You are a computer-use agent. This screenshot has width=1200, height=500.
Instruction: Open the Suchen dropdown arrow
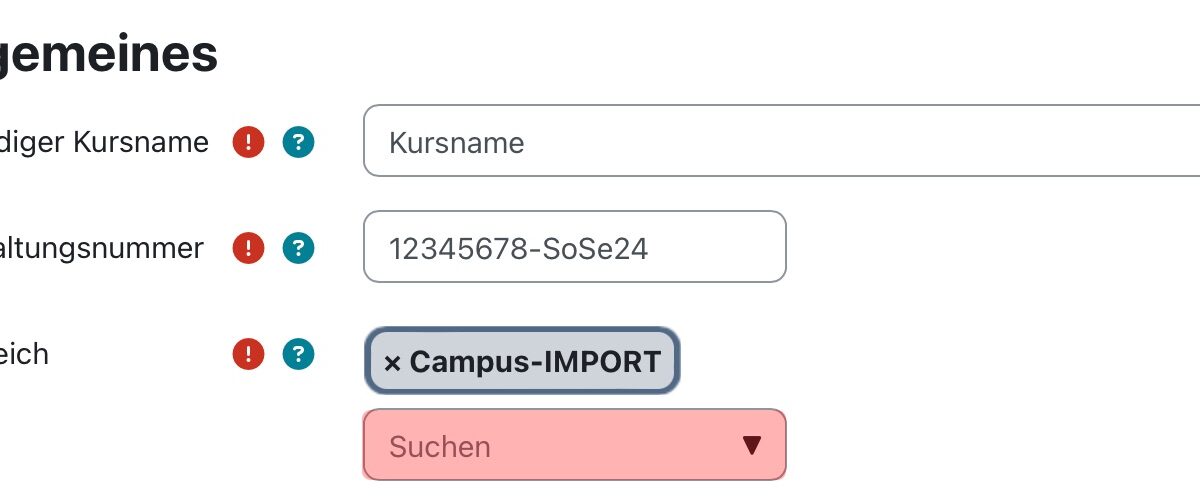click(752, 445)
